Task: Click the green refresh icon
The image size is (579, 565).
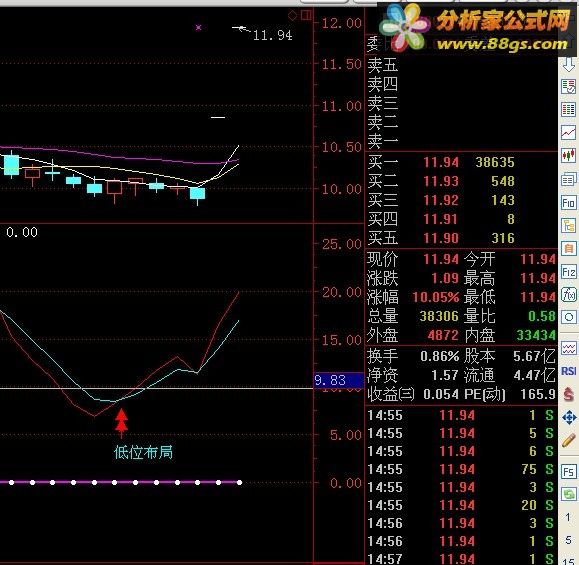Action: [x=569, y=494]
